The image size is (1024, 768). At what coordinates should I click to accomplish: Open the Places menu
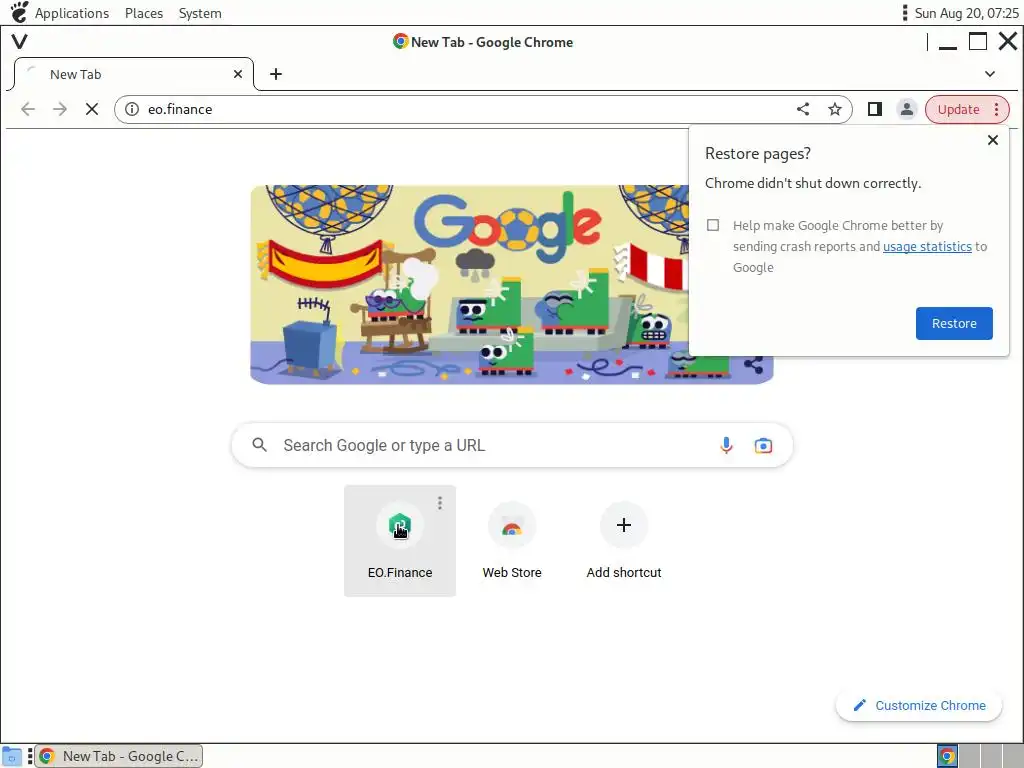144,13
